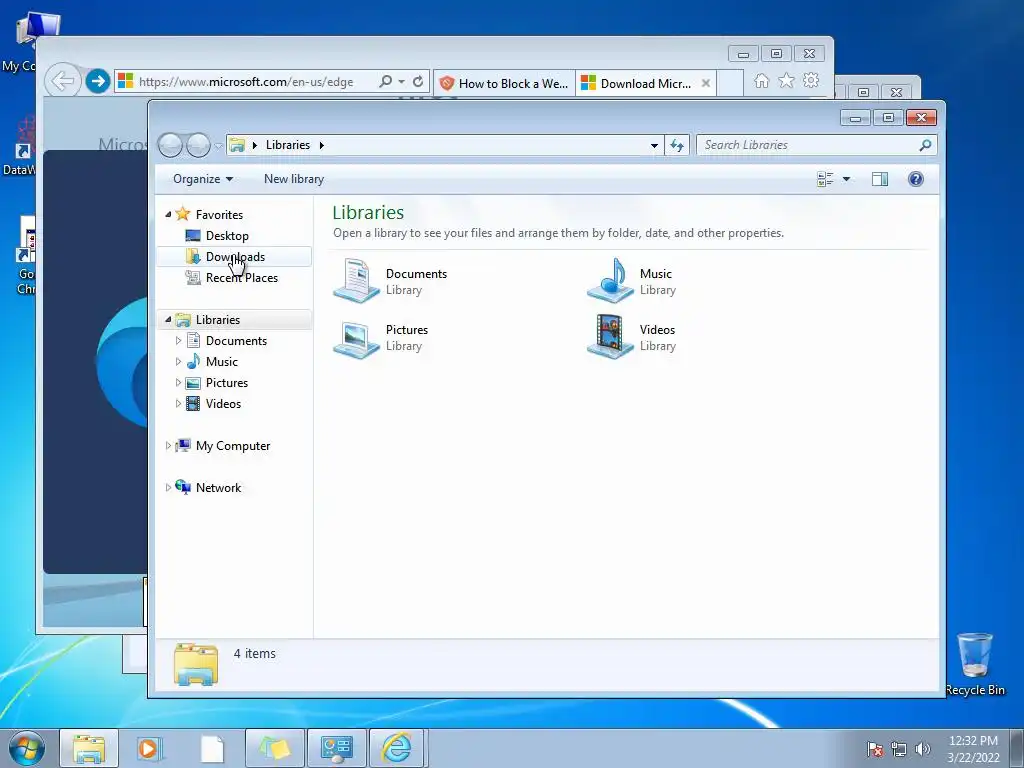This screenshot has height=768, width=1024.
Task: Open the Music library icon in main pane
Action: point(611,281)
